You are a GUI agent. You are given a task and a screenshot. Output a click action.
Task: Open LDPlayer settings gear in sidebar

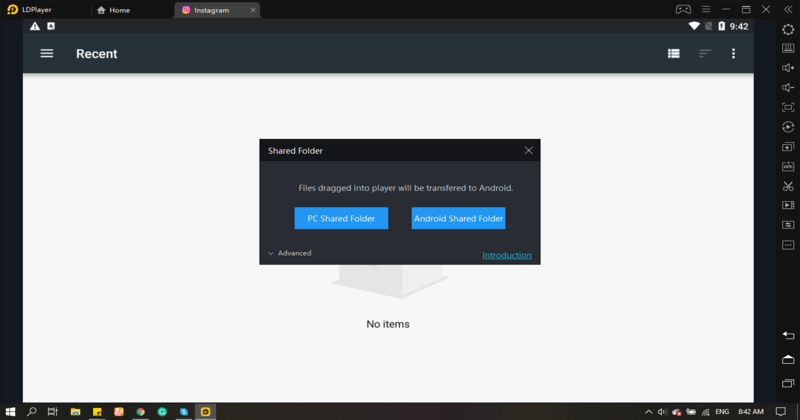(788, 29)
